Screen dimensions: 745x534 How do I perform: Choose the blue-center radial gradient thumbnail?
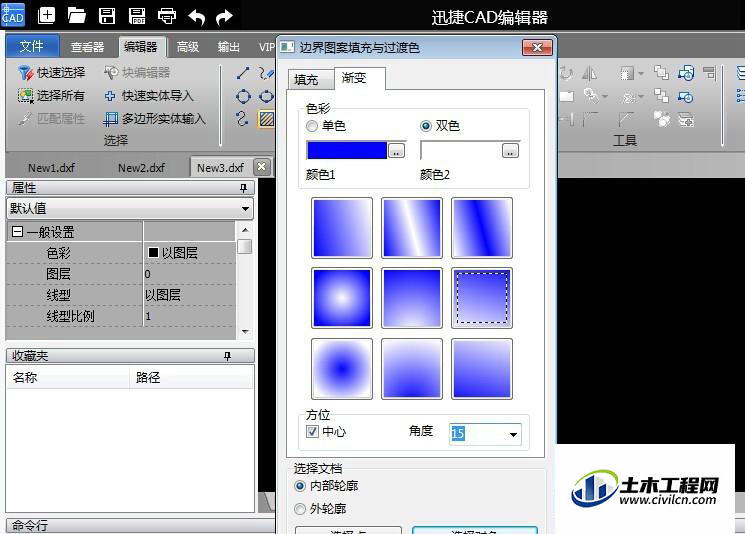[x=342, y=369]
